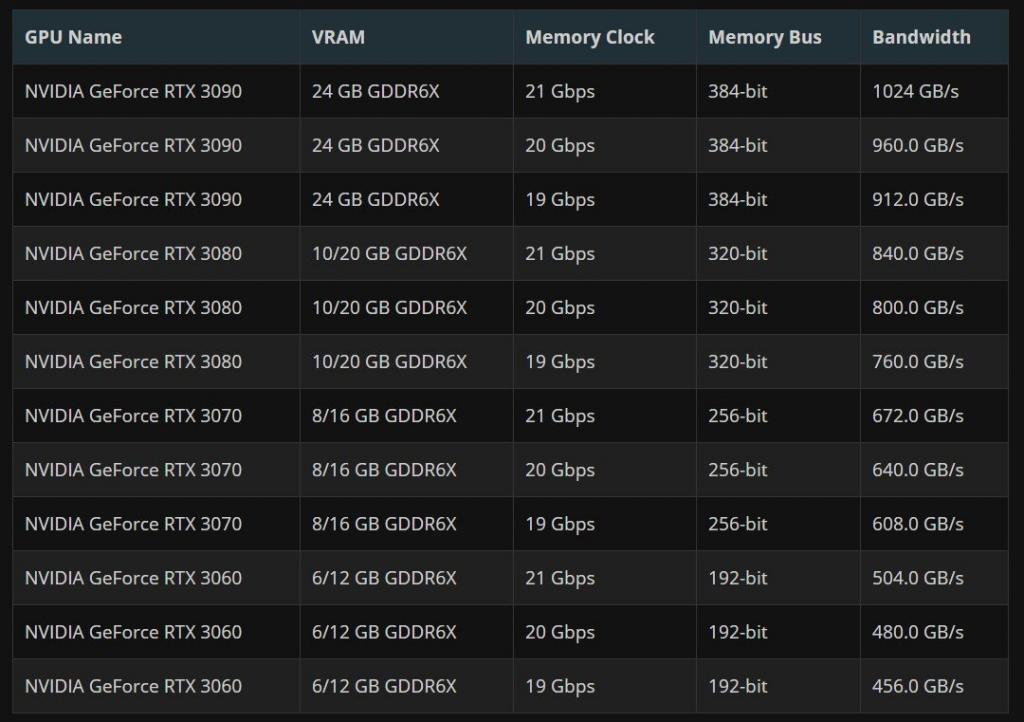Click the 800.0 GB/s bandwidth value

917,307
